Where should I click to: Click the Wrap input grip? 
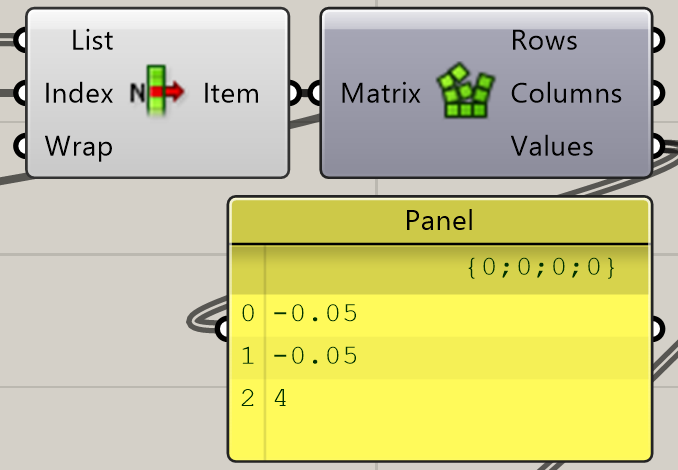(x=20, y=146)
